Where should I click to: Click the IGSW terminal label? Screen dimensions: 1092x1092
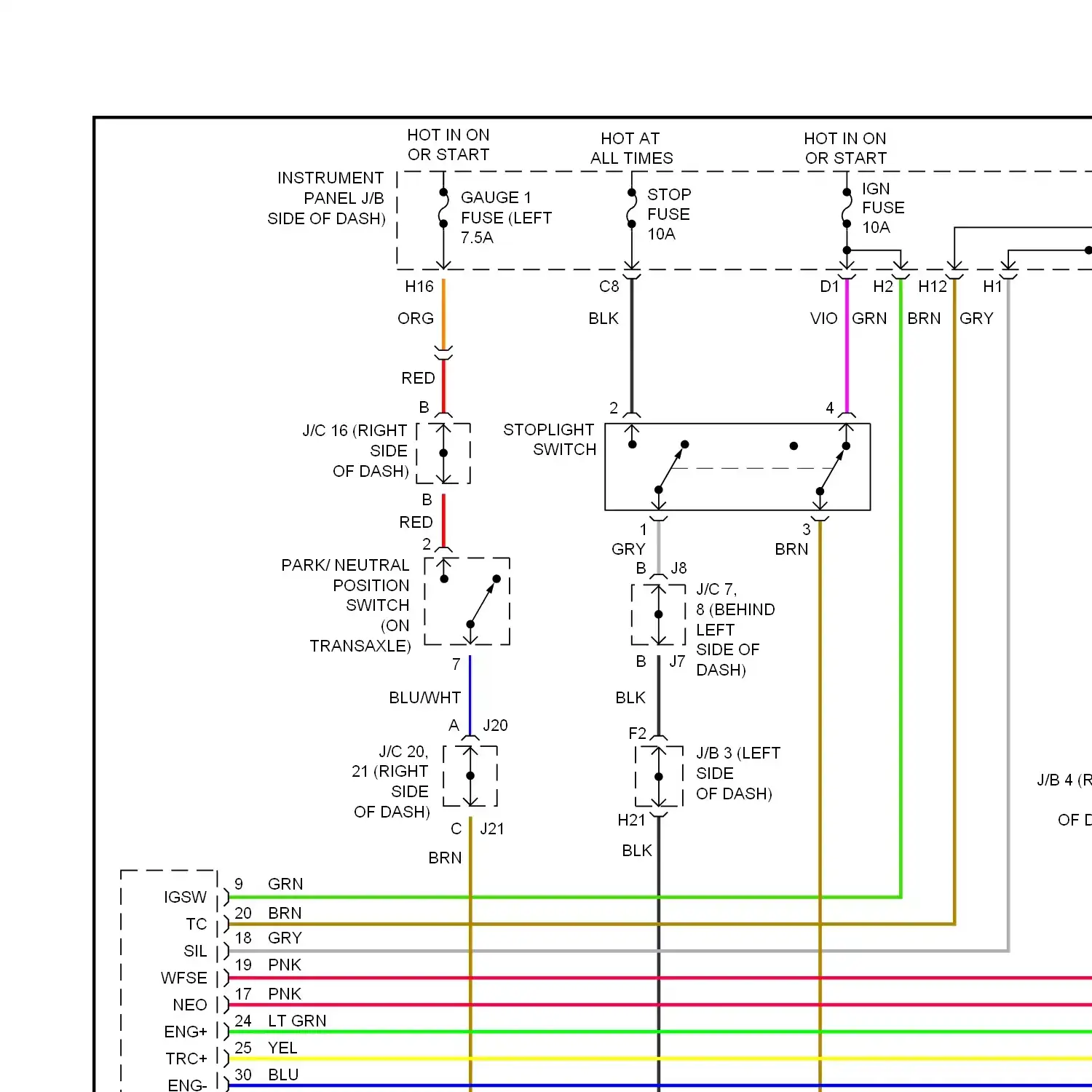click(x=185, y=898)
